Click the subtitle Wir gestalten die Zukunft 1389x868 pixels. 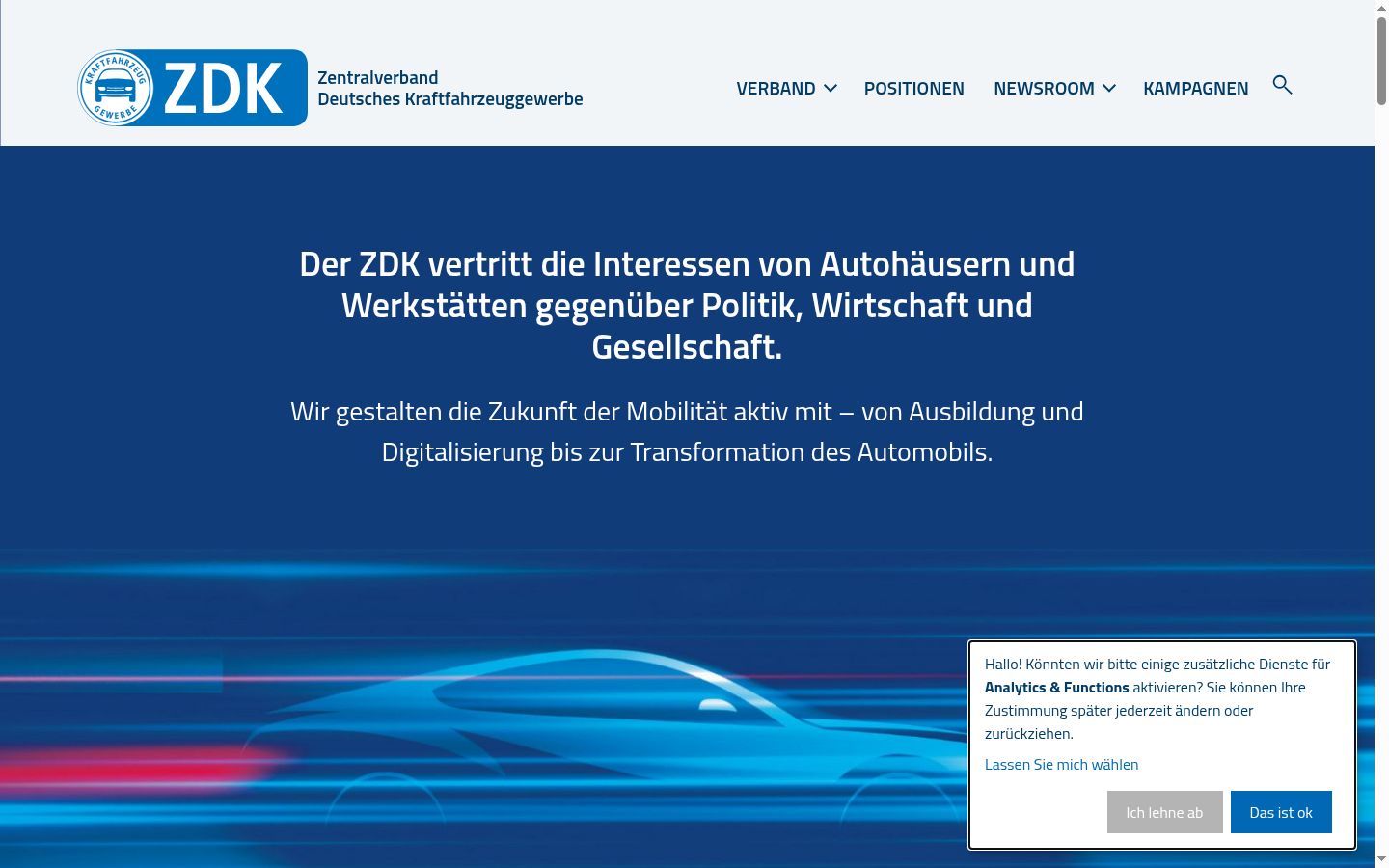(x=687, y=431)
